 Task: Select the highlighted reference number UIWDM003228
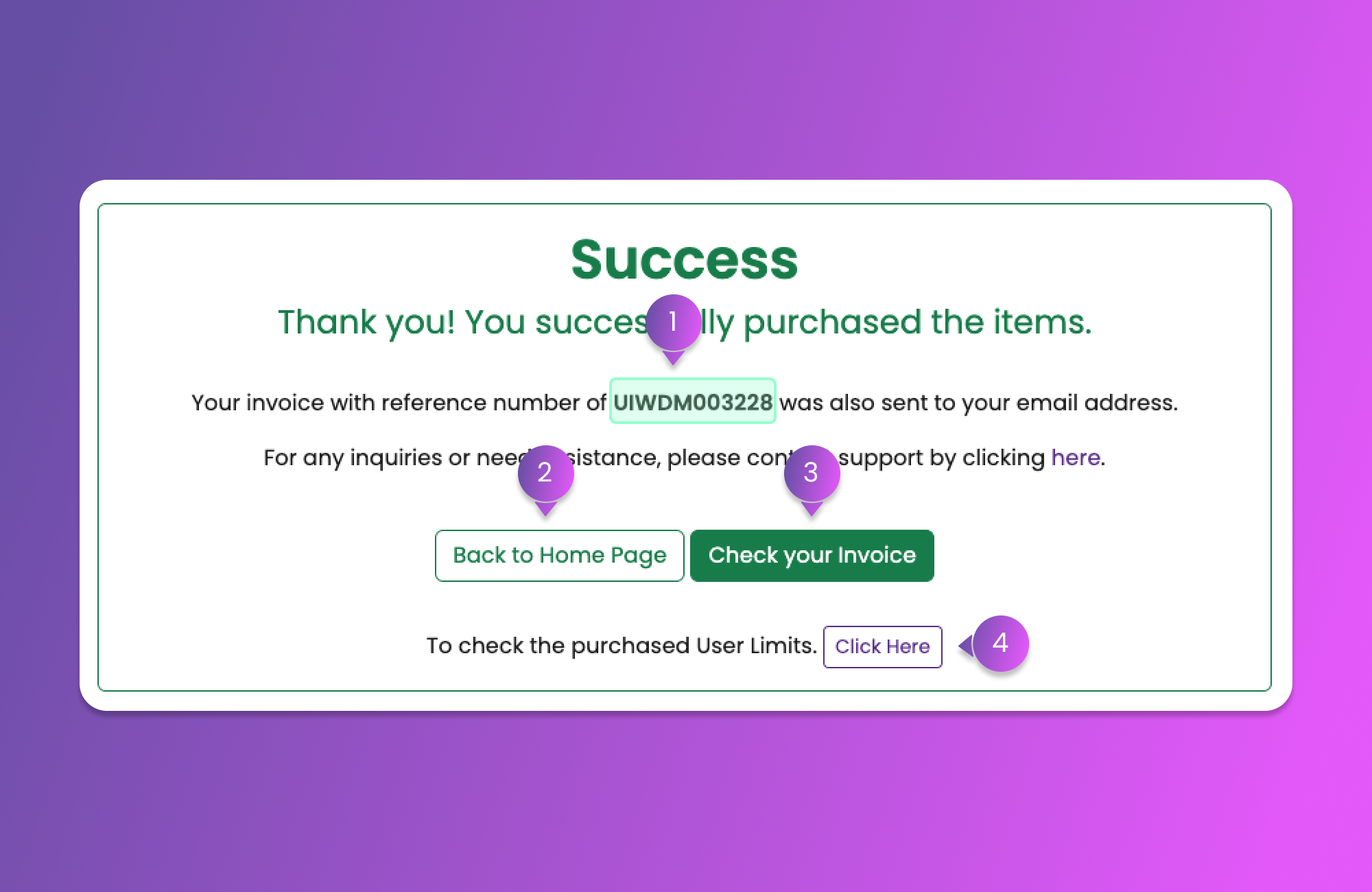pos(692,402)
